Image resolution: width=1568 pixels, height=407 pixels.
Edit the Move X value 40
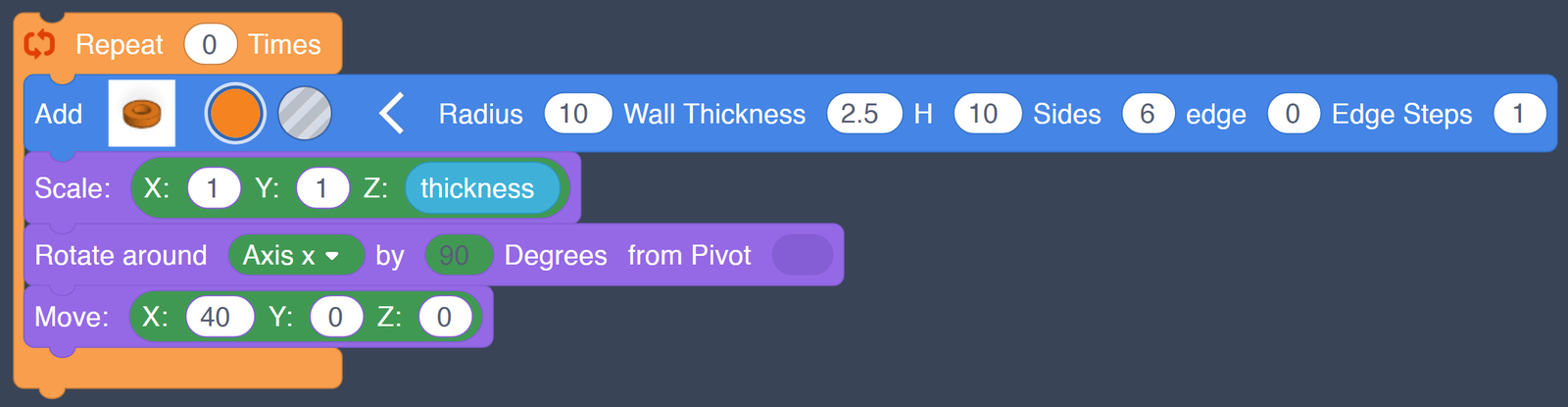pyautogui.click(x=218, y=317)
